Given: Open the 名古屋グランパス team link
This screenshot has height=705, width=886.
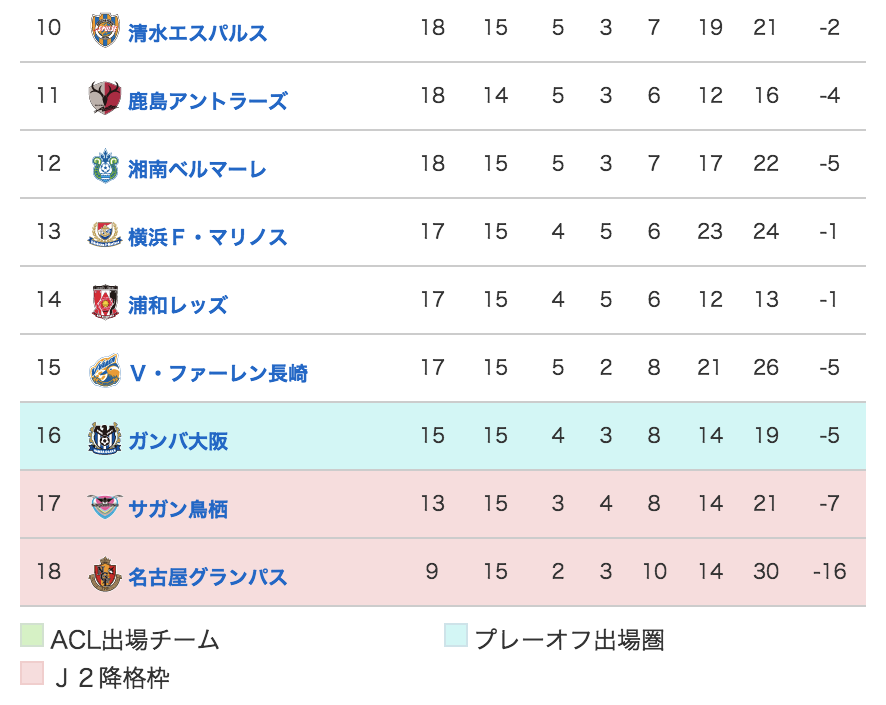Looking at the screenshot, I should [x=207, y=577].
